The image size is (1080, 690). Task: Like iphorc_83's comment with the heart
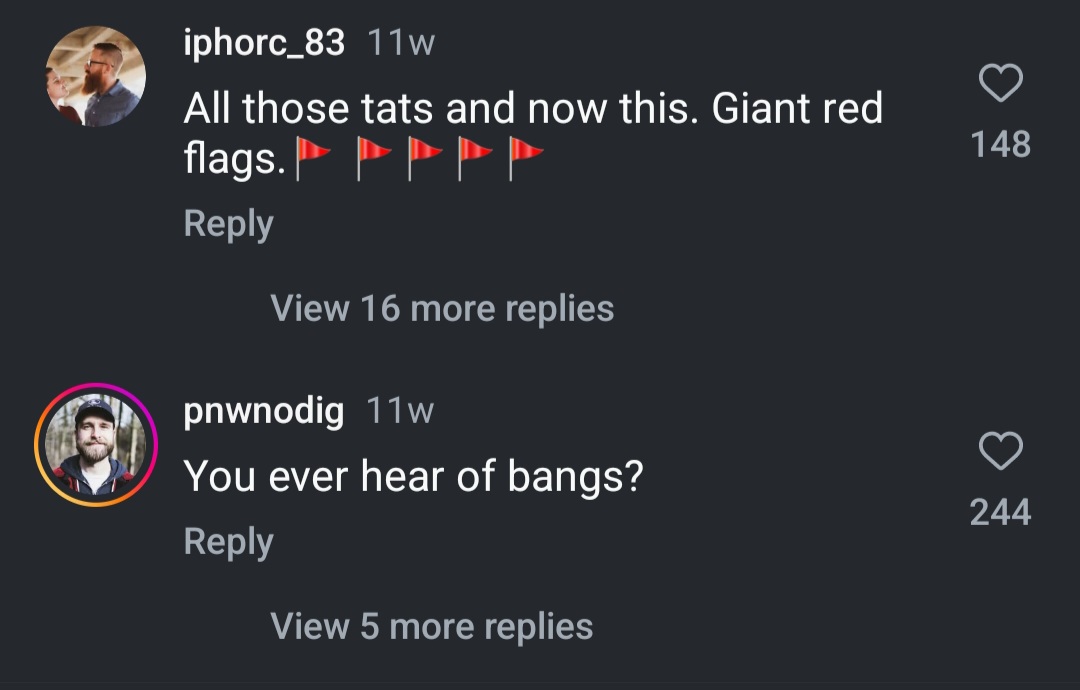click(1000, 83)
